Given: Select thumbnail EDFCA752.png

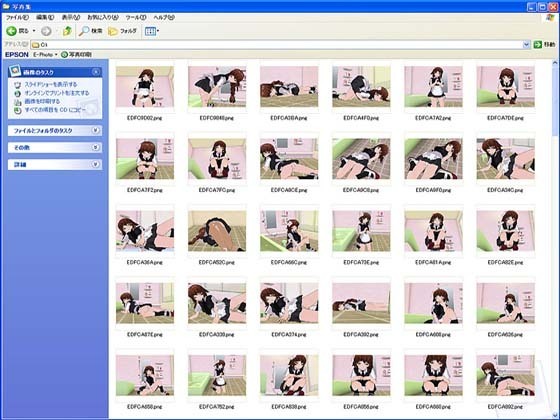Looking at the screenshot, I should 217,375.
